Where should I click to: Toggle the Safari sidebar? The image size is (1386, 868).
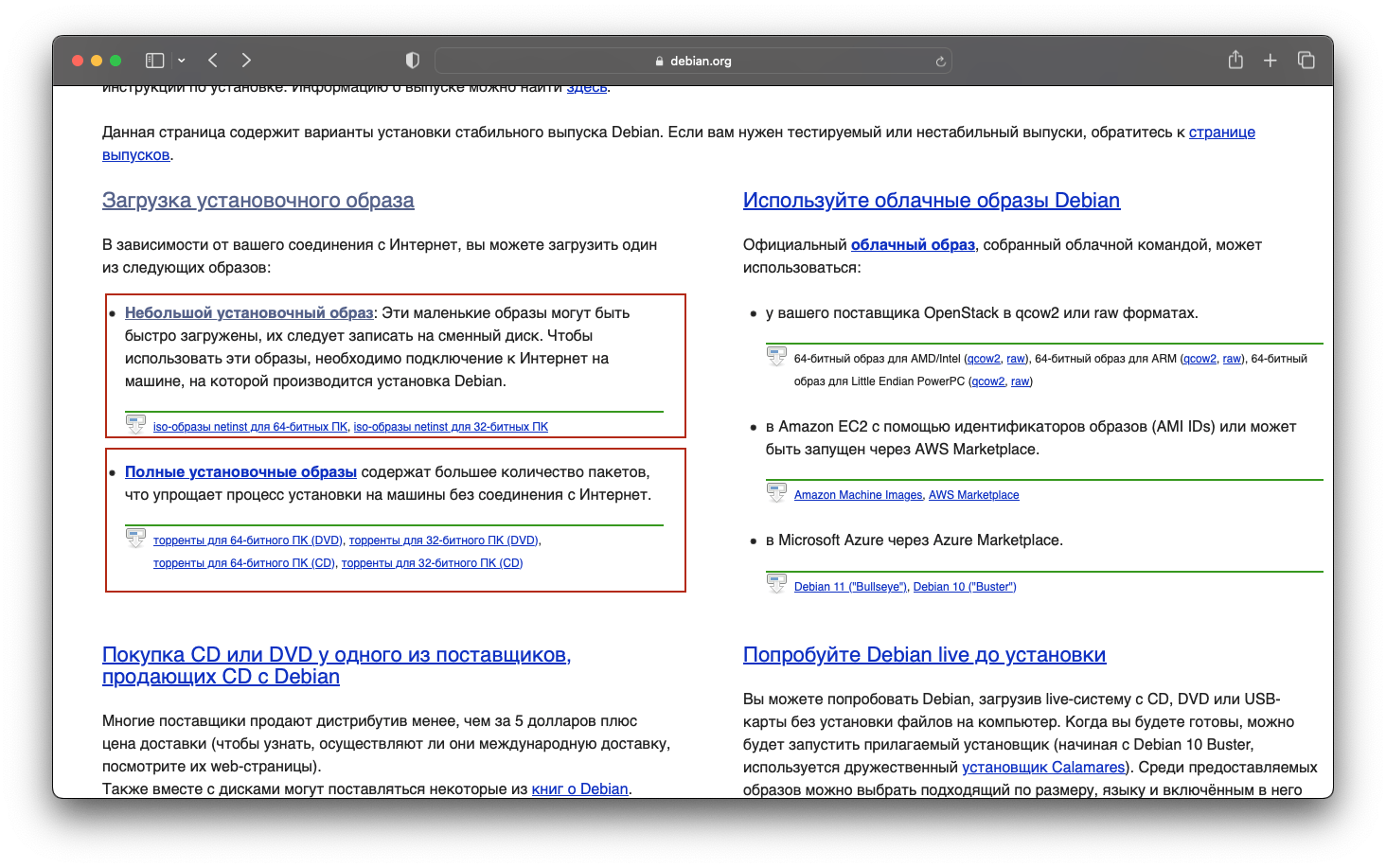pyautogui.click(x=154, y=61)
